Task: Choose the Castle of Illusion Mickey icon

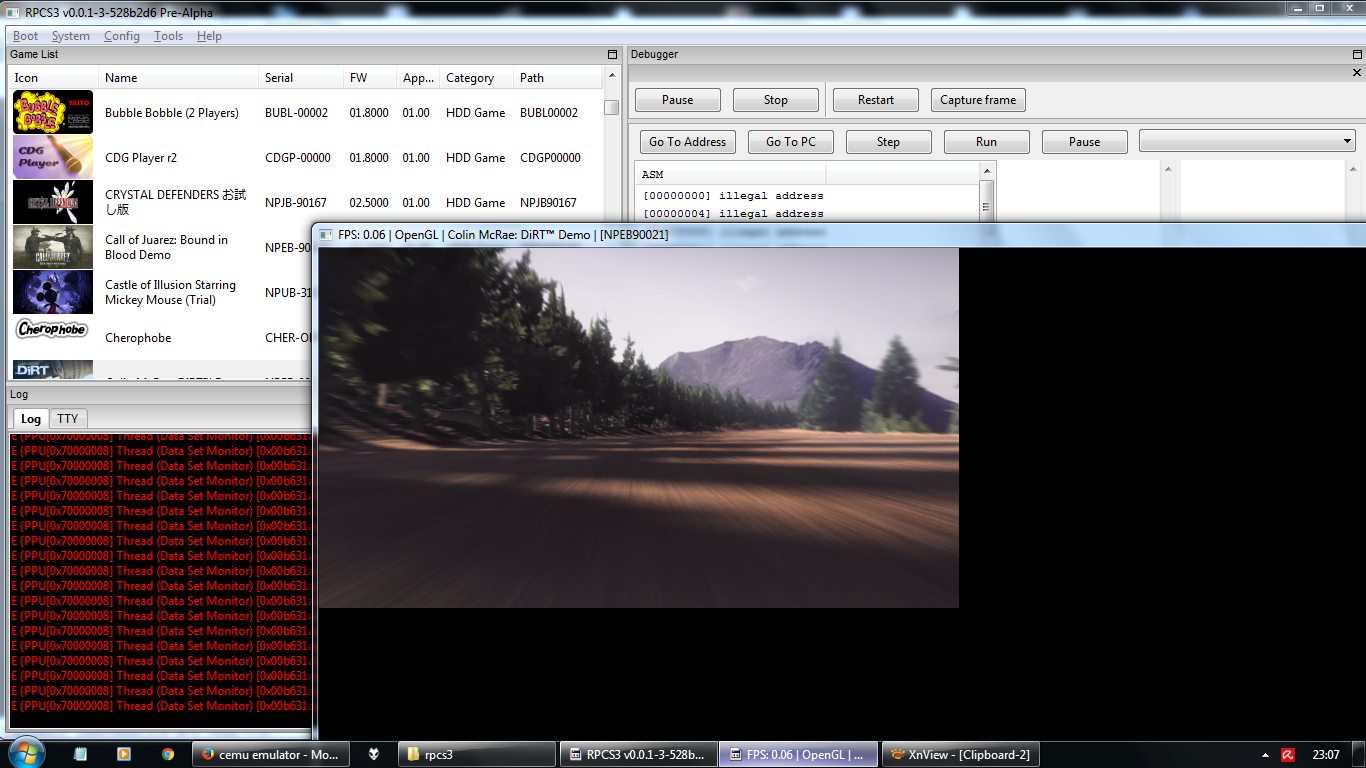Action: pyautogui.click(x=52, y=292)
